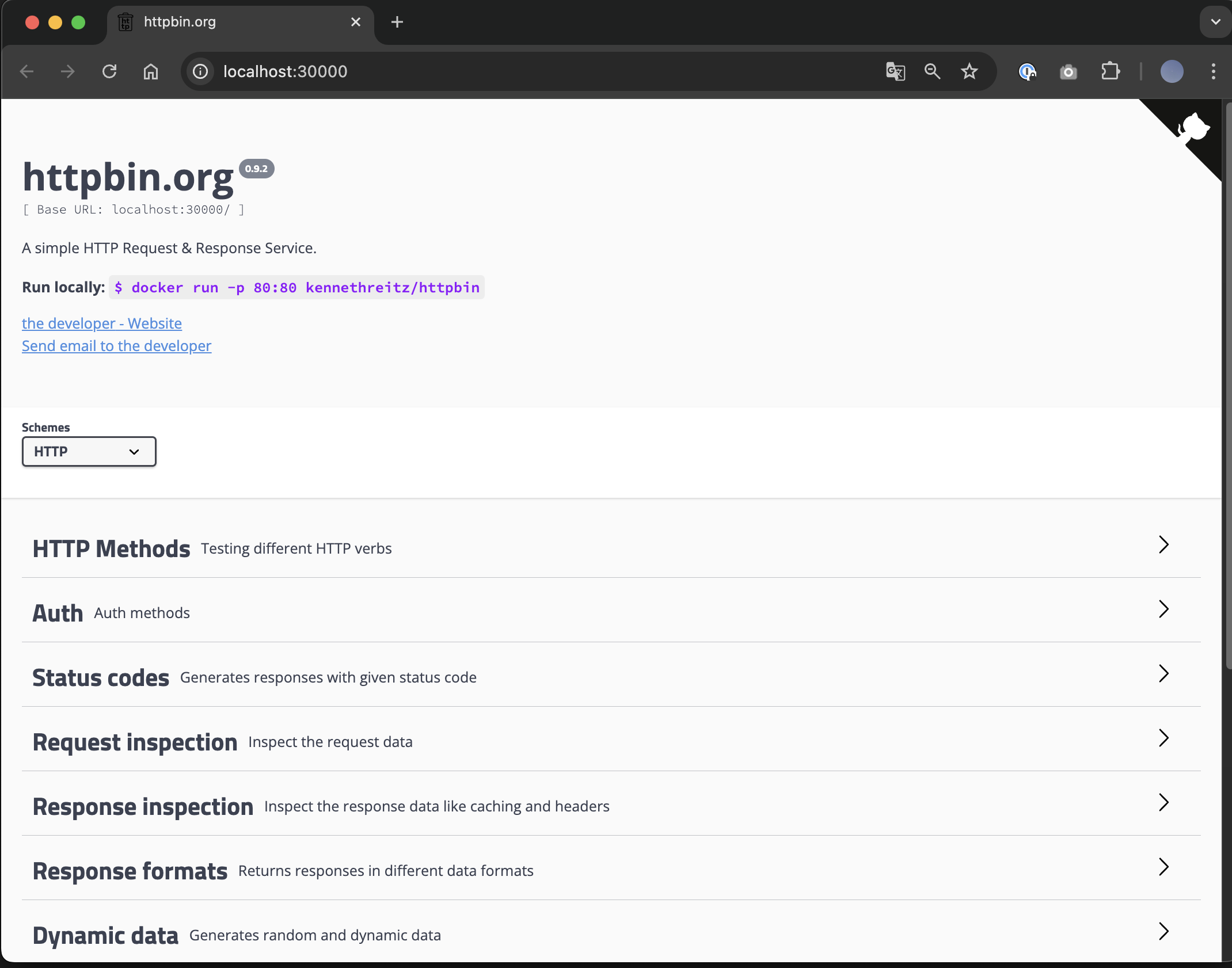Bookmark this page with the star icon
Viewport: 1232px width, 968px height.
click(x=969, y=71)
